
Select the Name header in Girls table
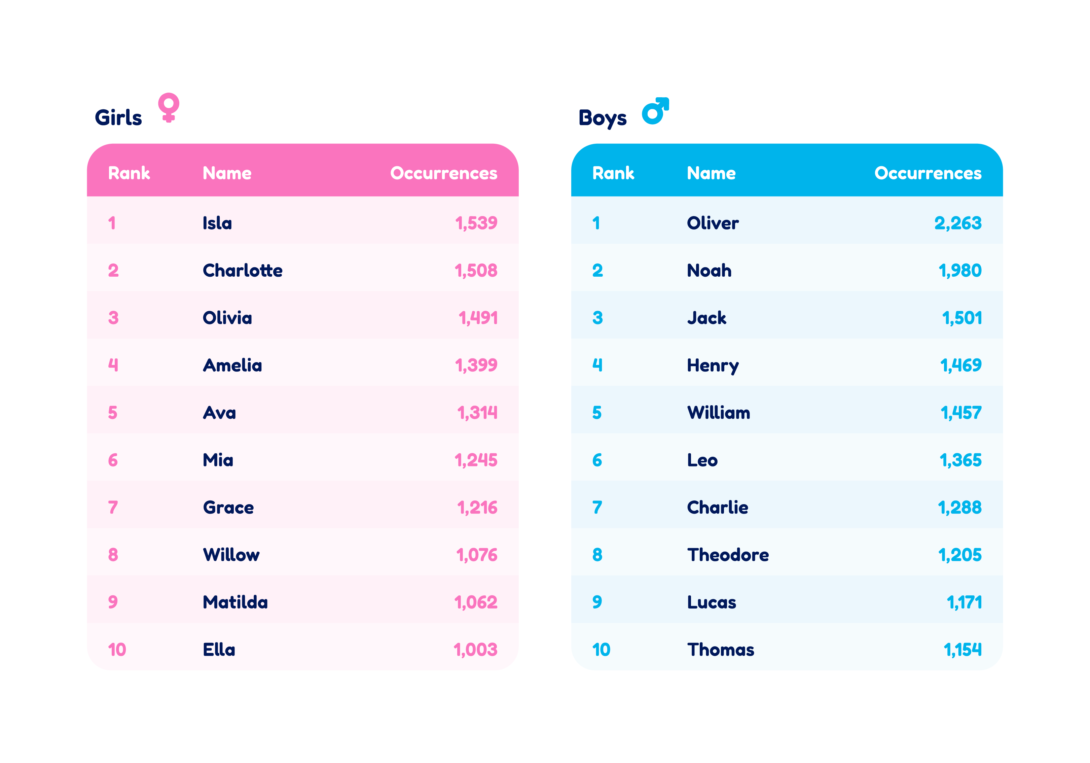point(227,173)
